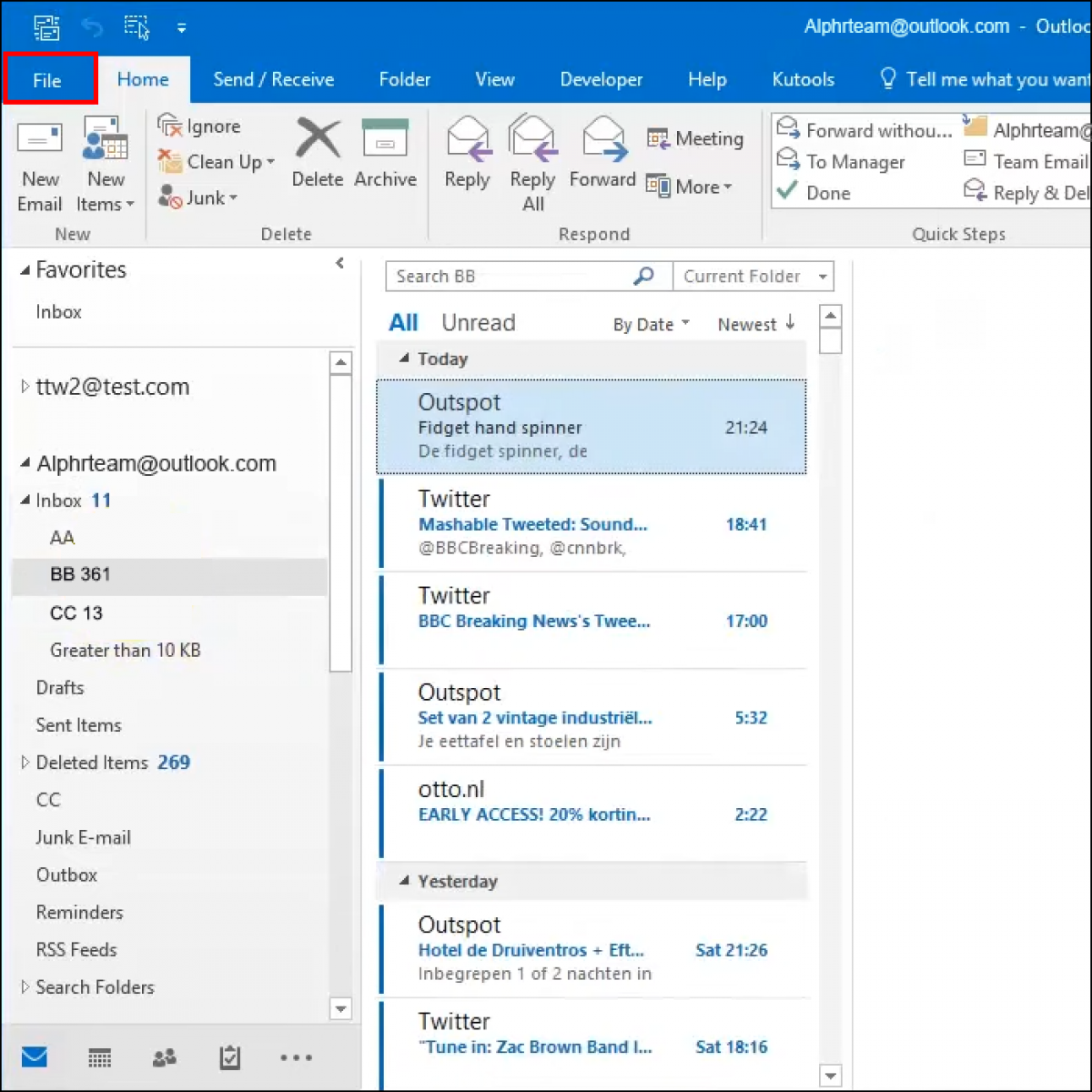Screen dimensions: 1092x1092
Task: Create a New Email
Action: tap(39, 164)
